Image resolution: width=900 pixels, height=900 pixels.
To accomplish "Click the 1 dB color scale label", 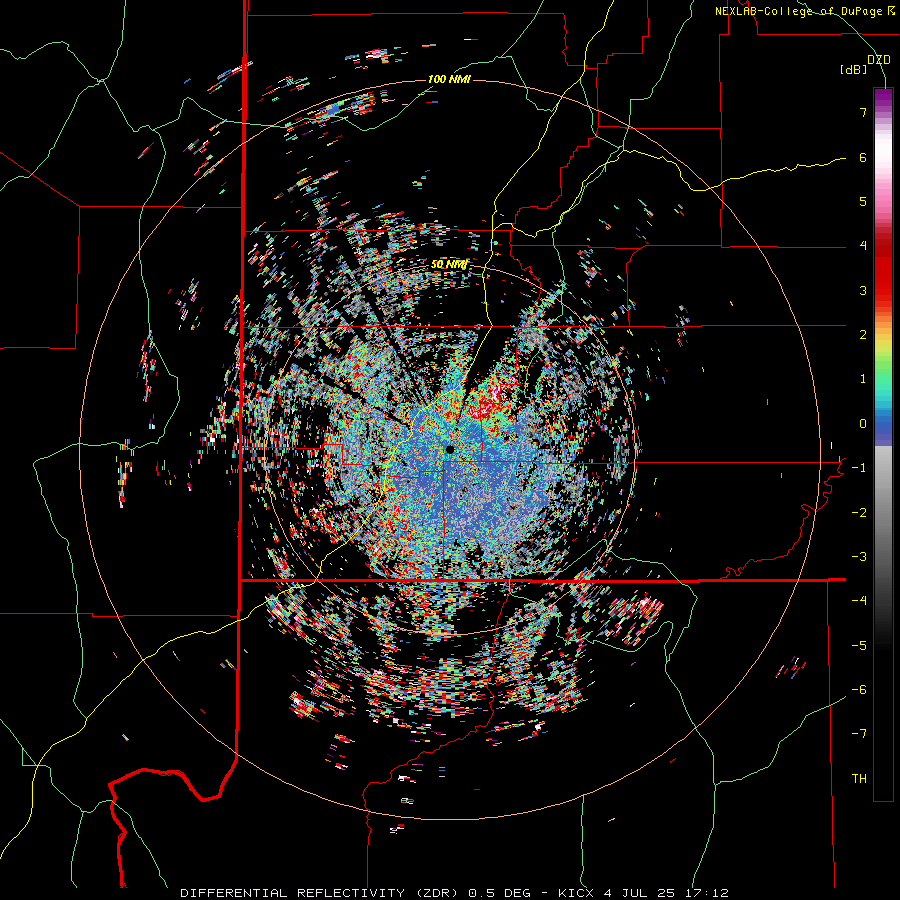I will coord(863,379).
